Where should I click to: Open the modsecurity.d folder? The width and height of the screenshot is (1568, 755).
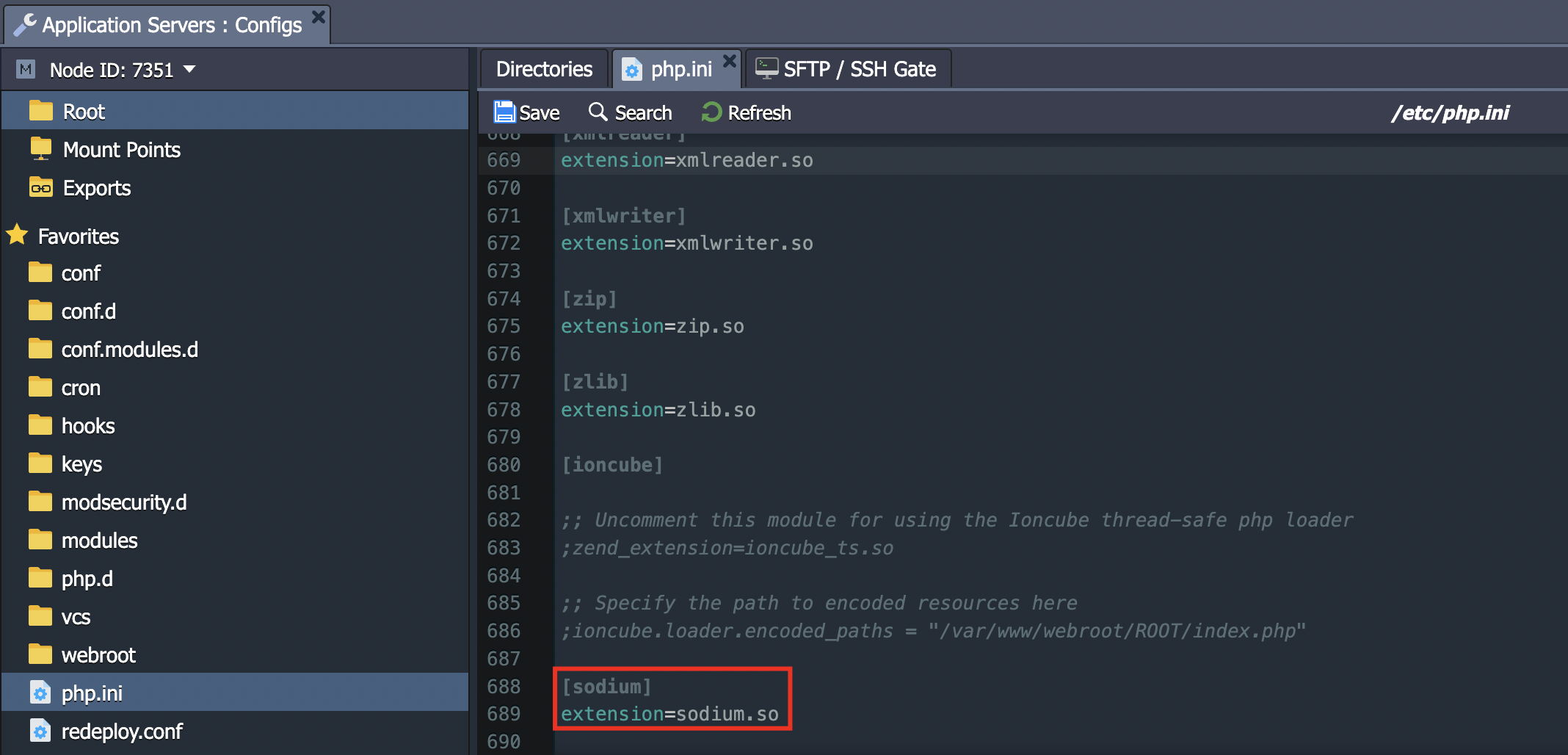[x=124, y=502]
